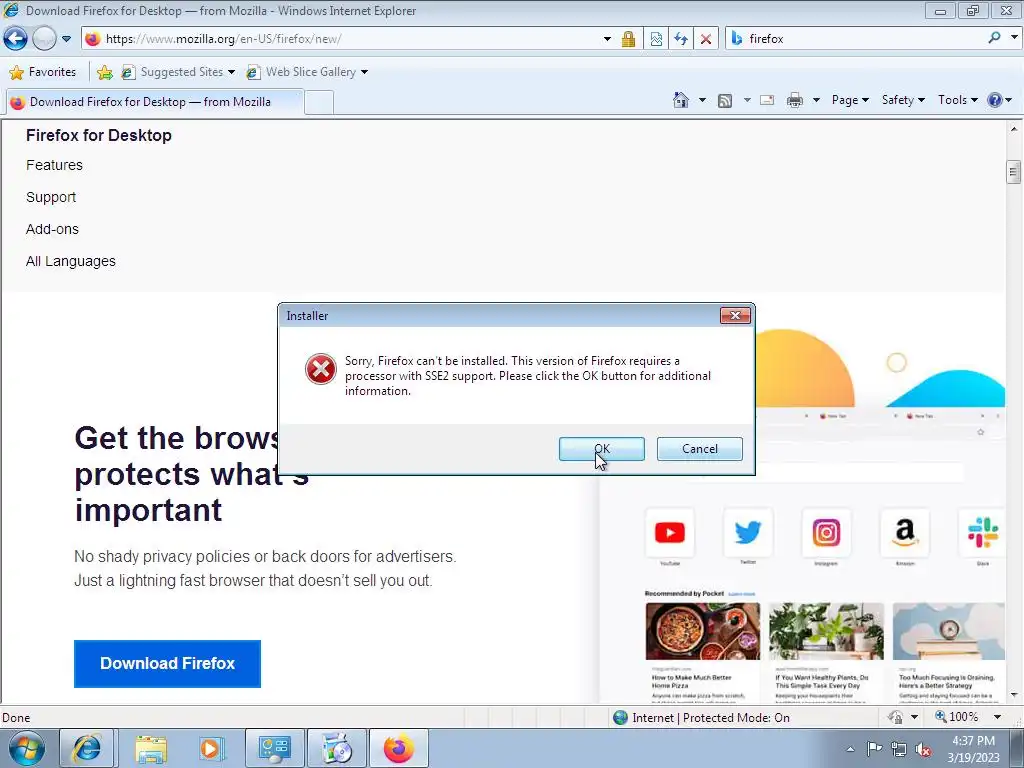Viewport: 1024px width, 768px height.
Task: Open the Tools menu
Action: (x=957, y=100)
